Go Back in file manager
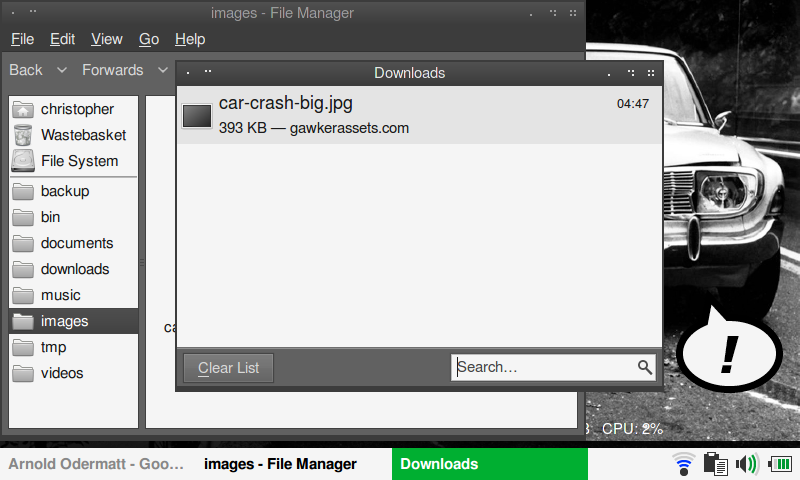The image size is (800, 480). coord(26,70)
